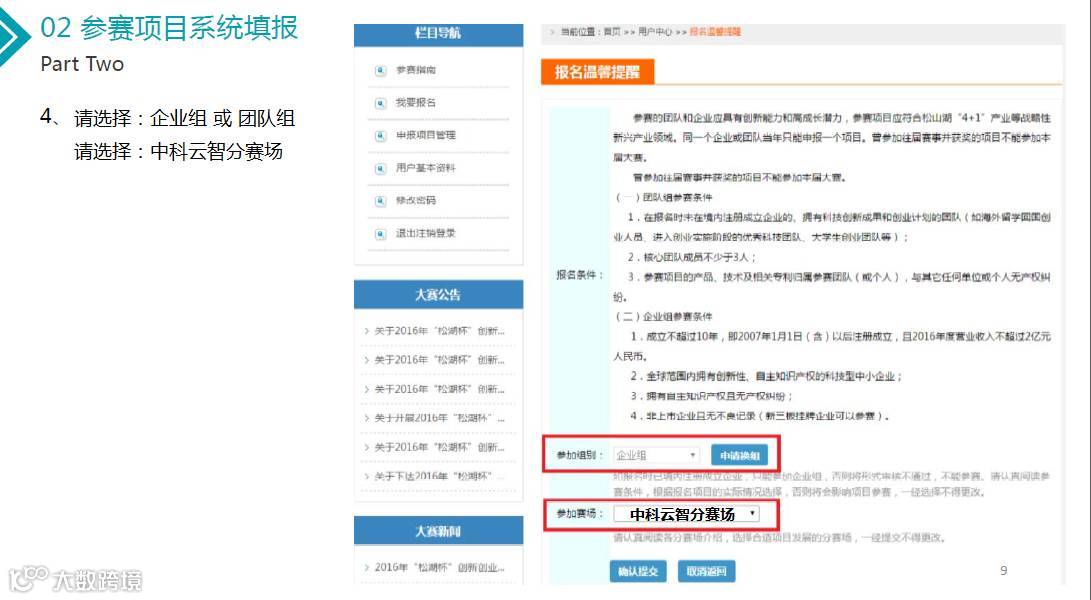Open the 参赛指南 menu entry

point(416,70)
